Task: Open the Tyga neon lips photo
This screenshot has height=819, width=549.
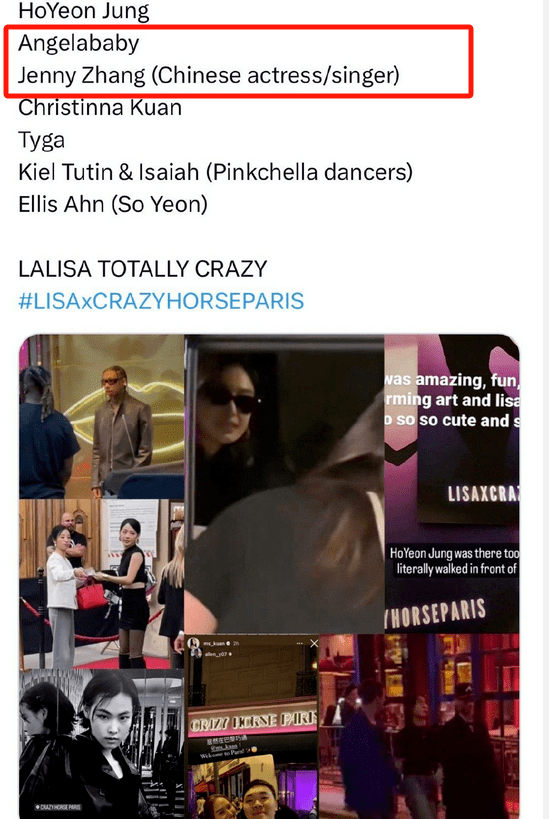Action: (101, 416)
